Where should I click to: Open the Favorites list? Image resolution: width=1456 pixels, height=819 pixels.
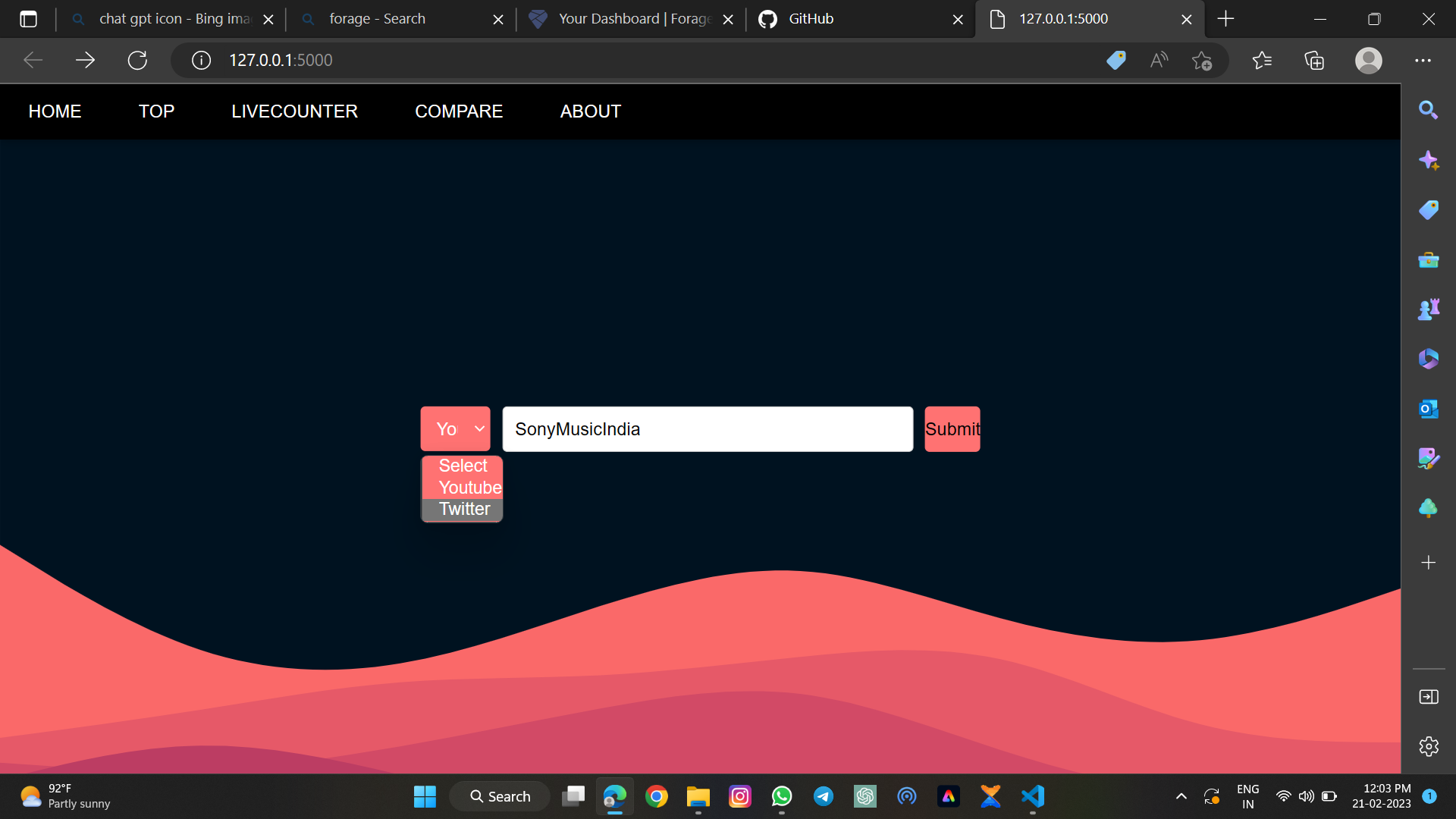(x=1262, y=60)
